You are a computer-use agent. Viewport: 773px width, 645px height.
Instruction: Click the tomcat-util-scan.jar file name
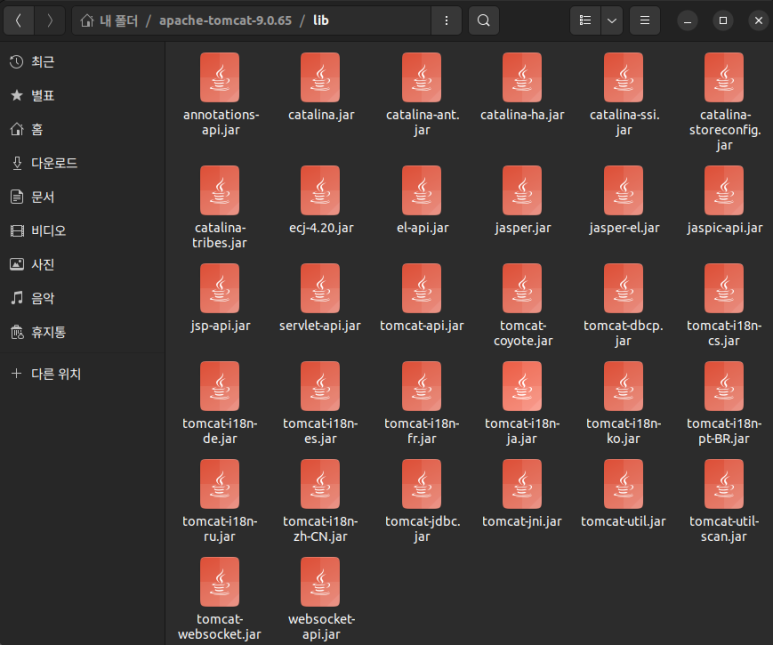tap(724, 529)
